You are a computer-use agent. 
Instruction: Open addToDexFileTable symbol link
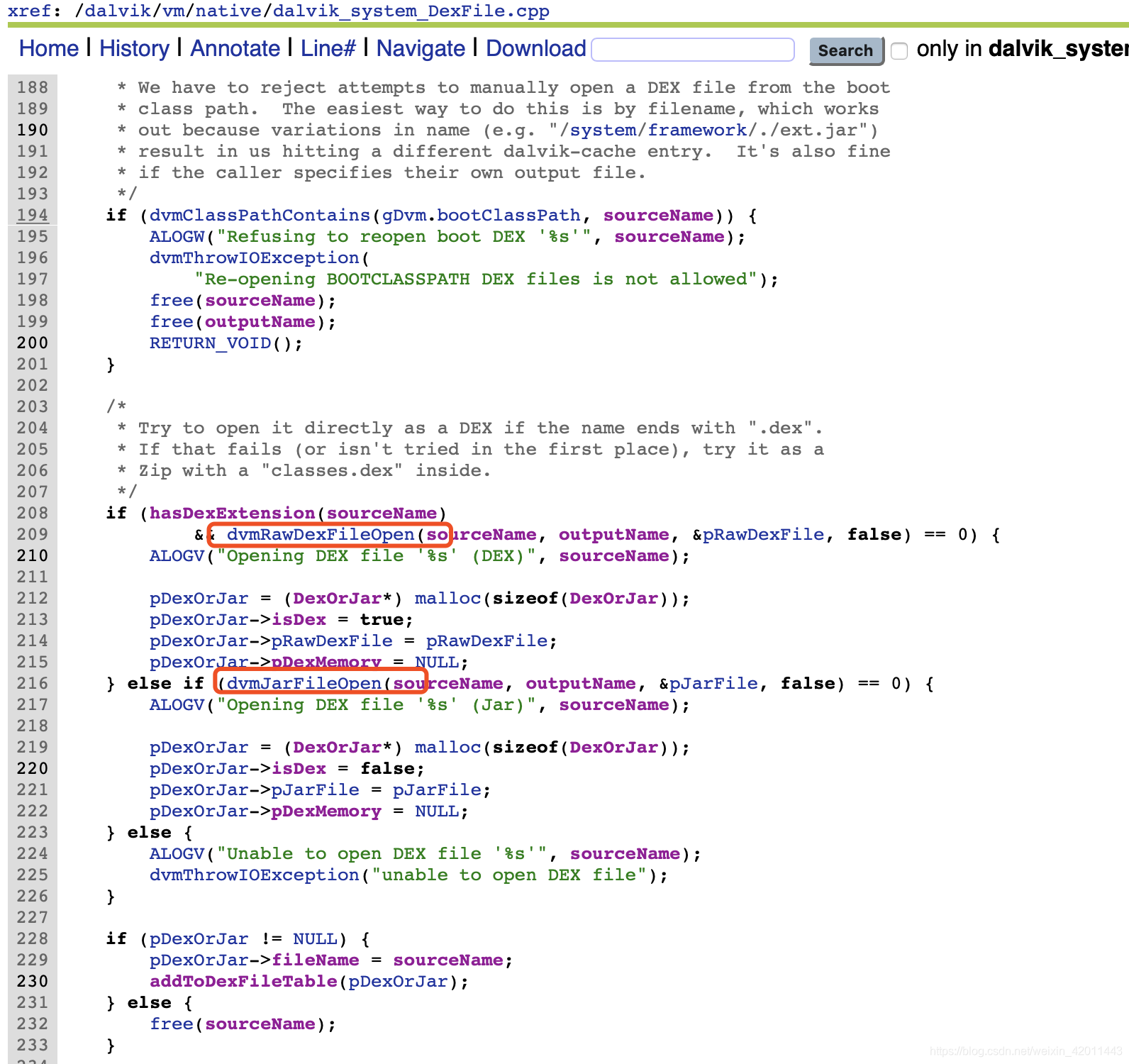[244, 981]
